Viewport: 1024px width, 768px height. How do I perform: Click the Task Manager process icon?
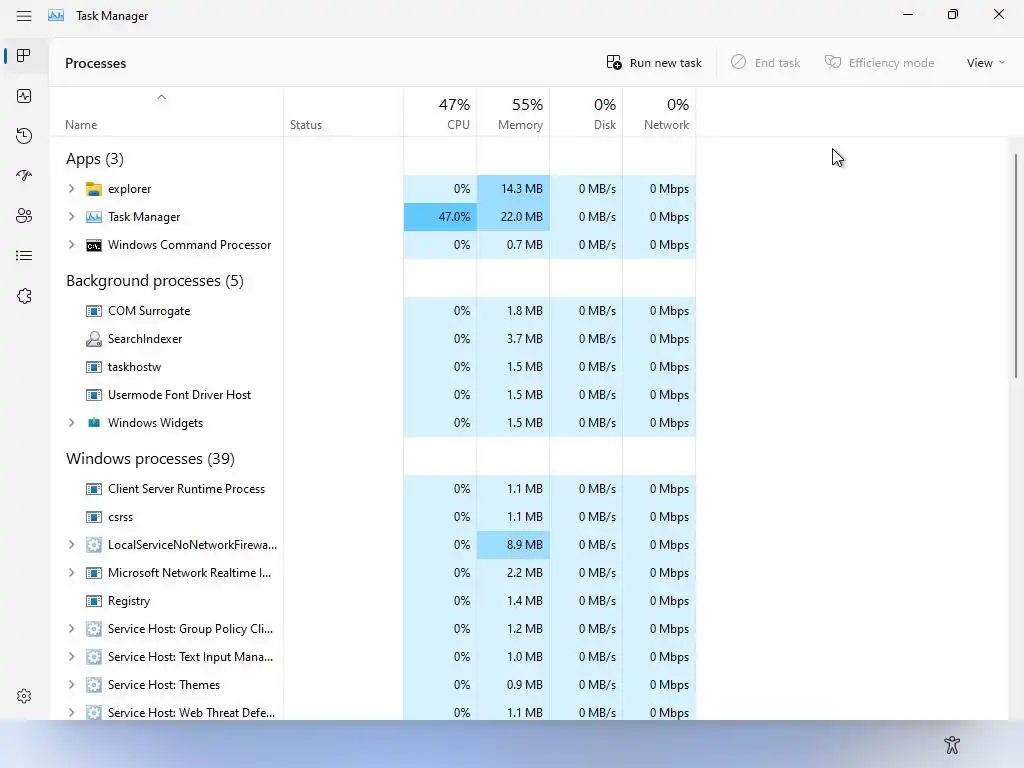coord(94,217)
